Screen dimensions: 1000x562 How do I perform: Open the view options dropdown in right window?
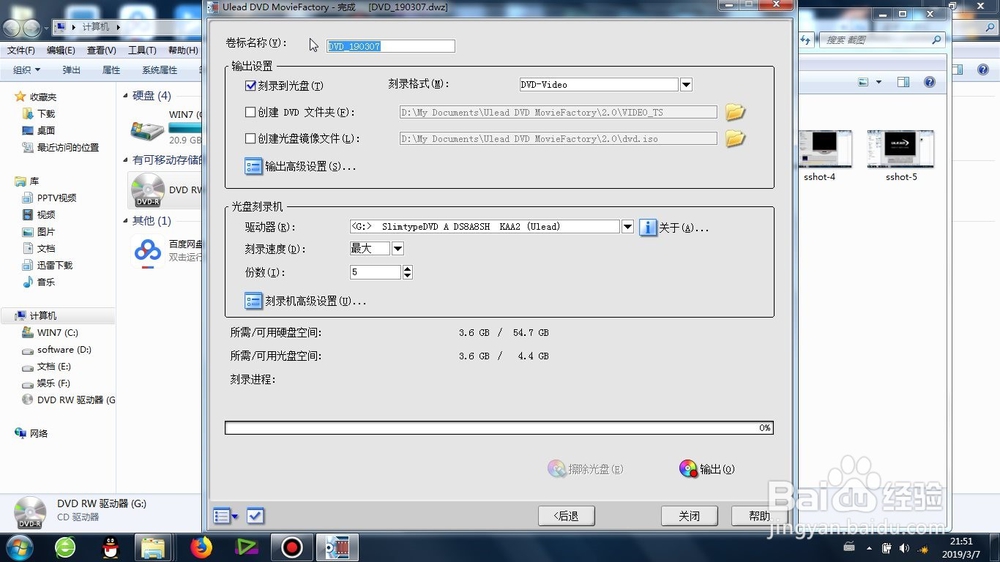click(879, 82)
